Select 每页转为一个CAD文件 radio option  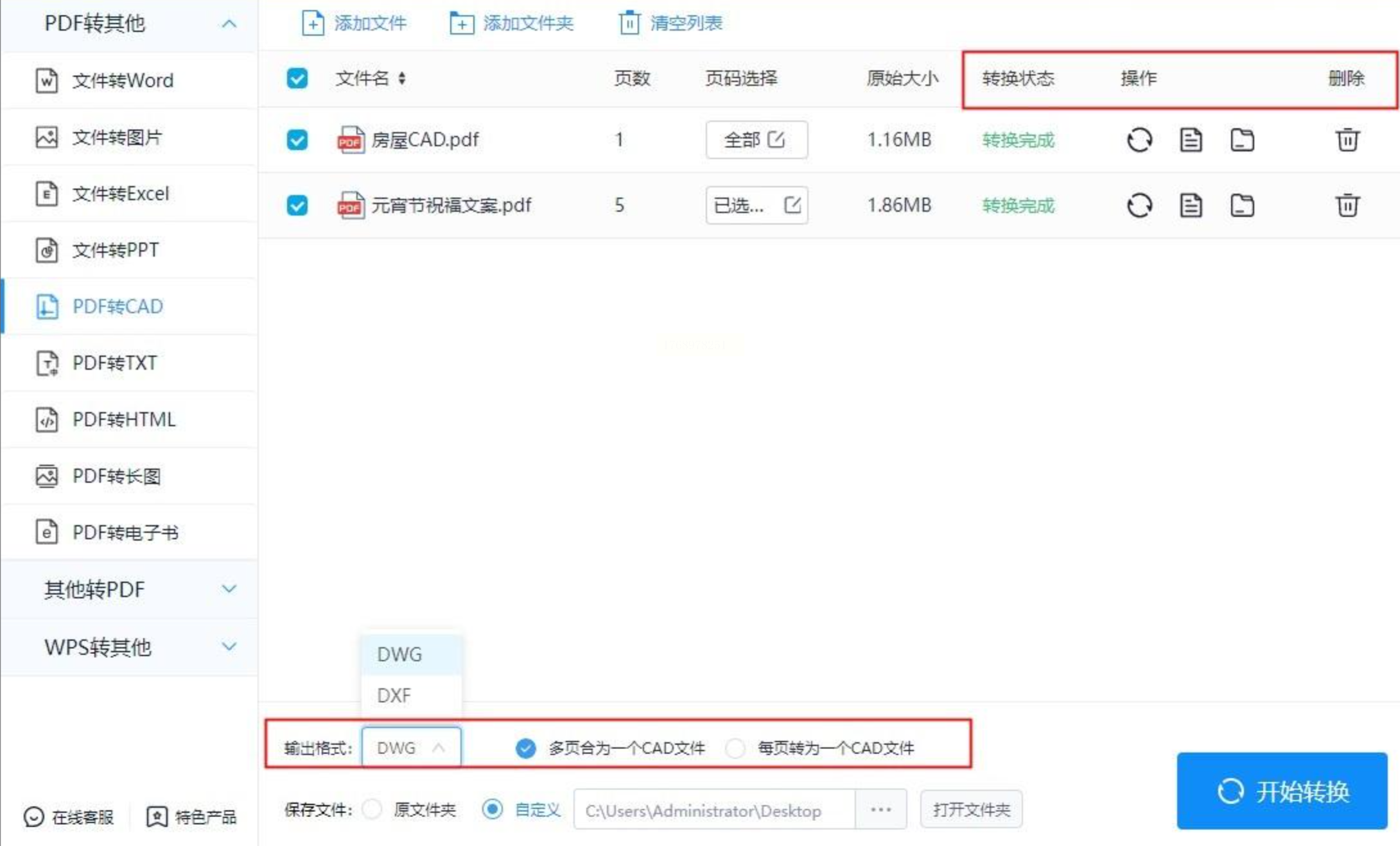point(735,748)
